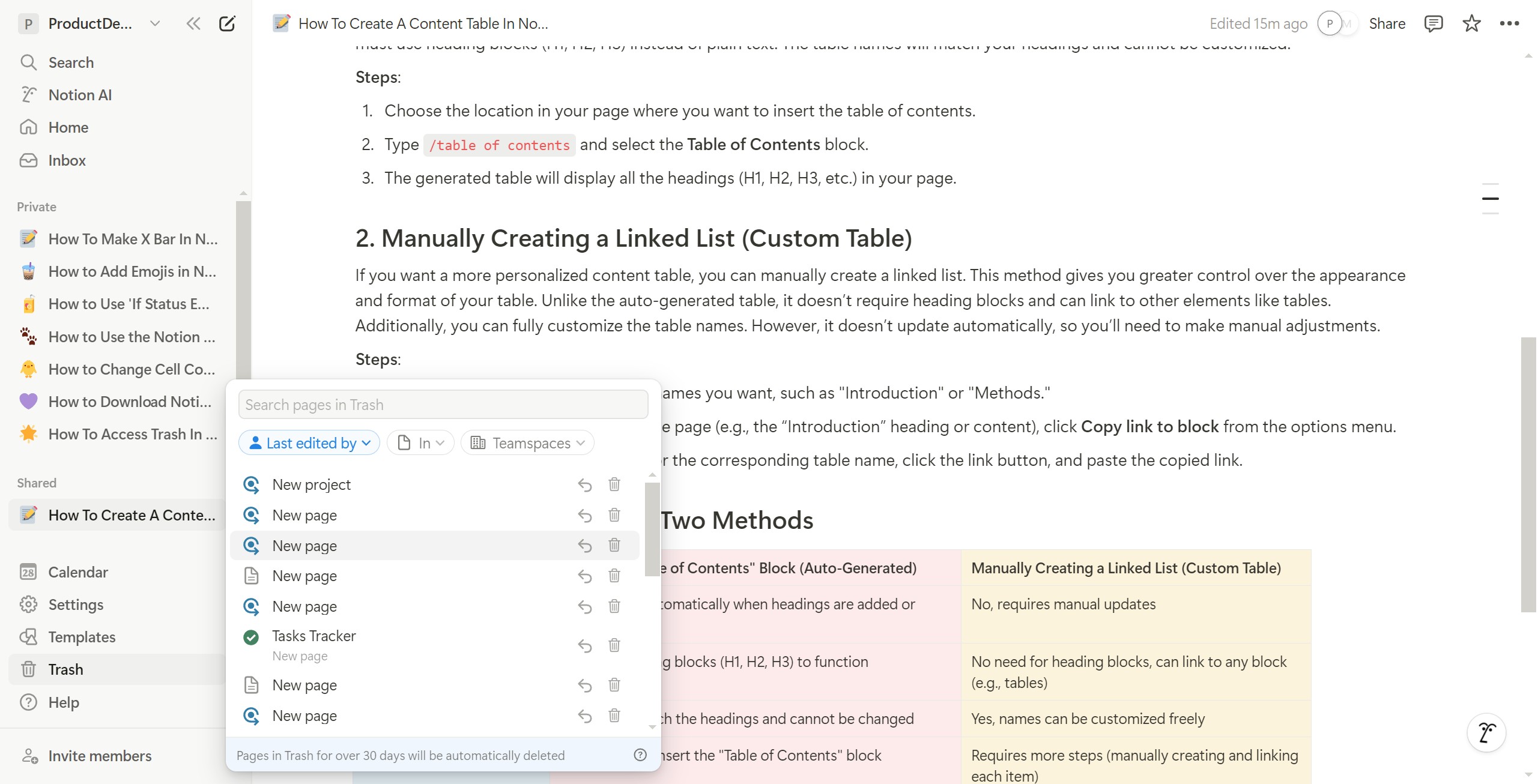Click heading 'Manually Creating a Linked List'

(634, 238)
